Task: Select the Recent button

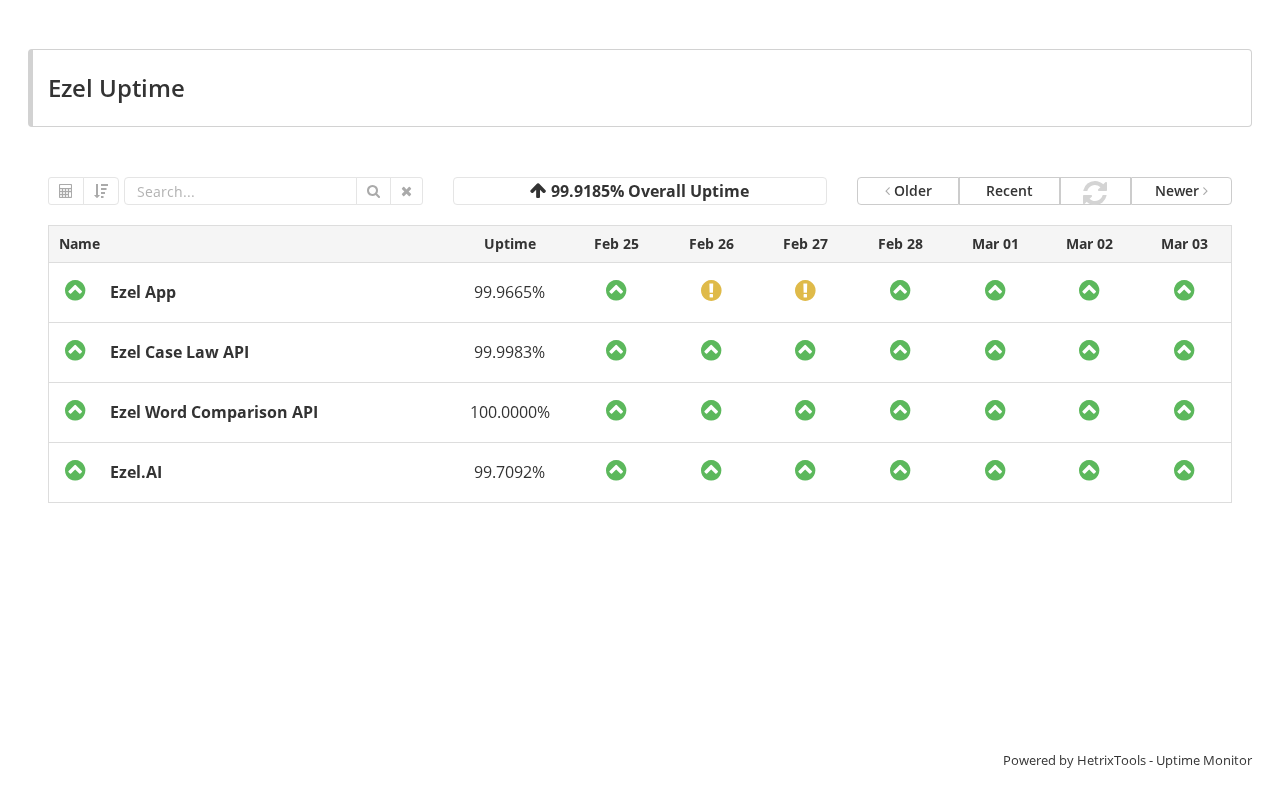Action: tap(1009, 191)
